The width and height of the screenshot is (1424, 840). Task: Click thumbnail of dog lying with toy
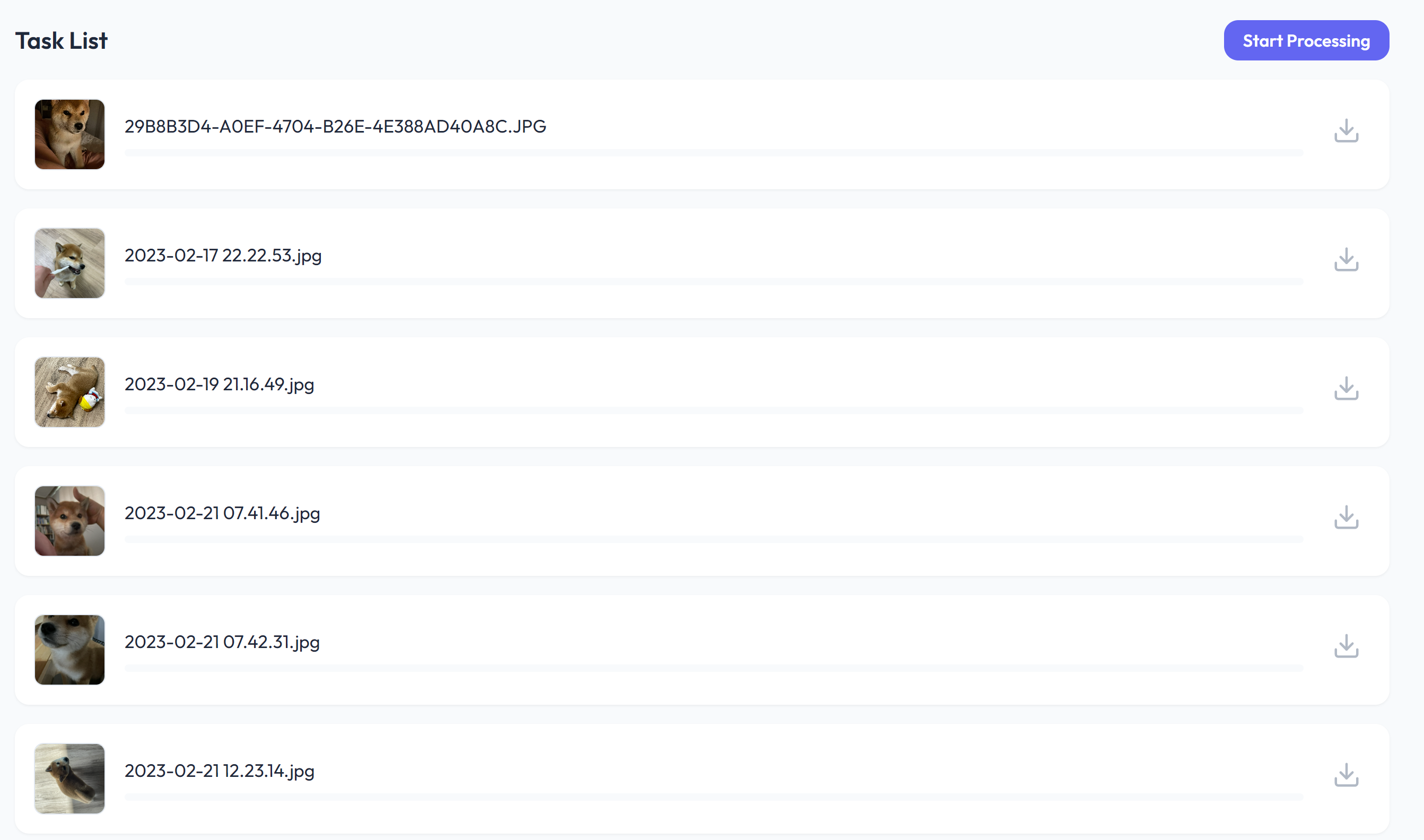pos(69,392)
